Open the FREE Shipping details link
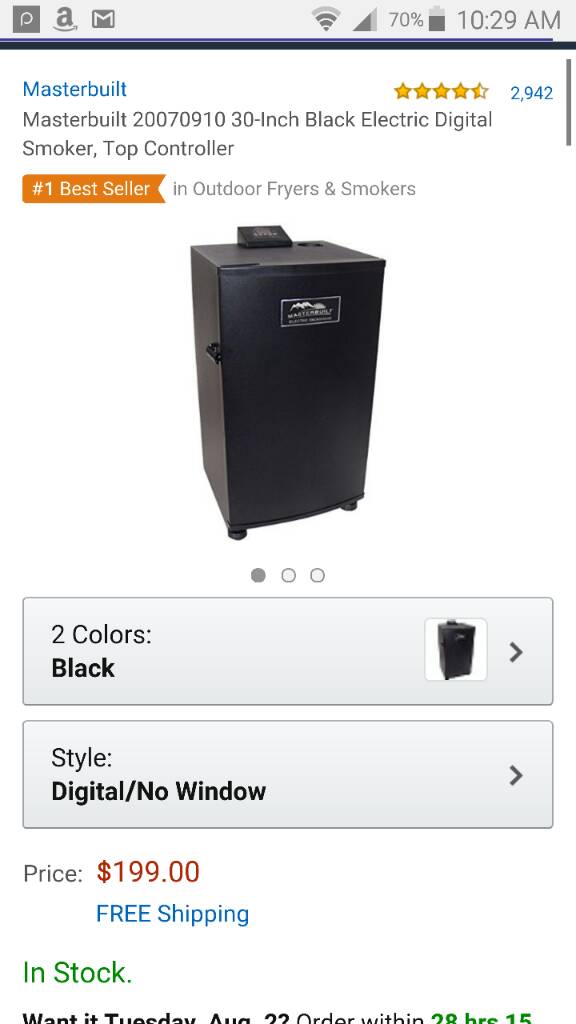 (x=172, y=914)
